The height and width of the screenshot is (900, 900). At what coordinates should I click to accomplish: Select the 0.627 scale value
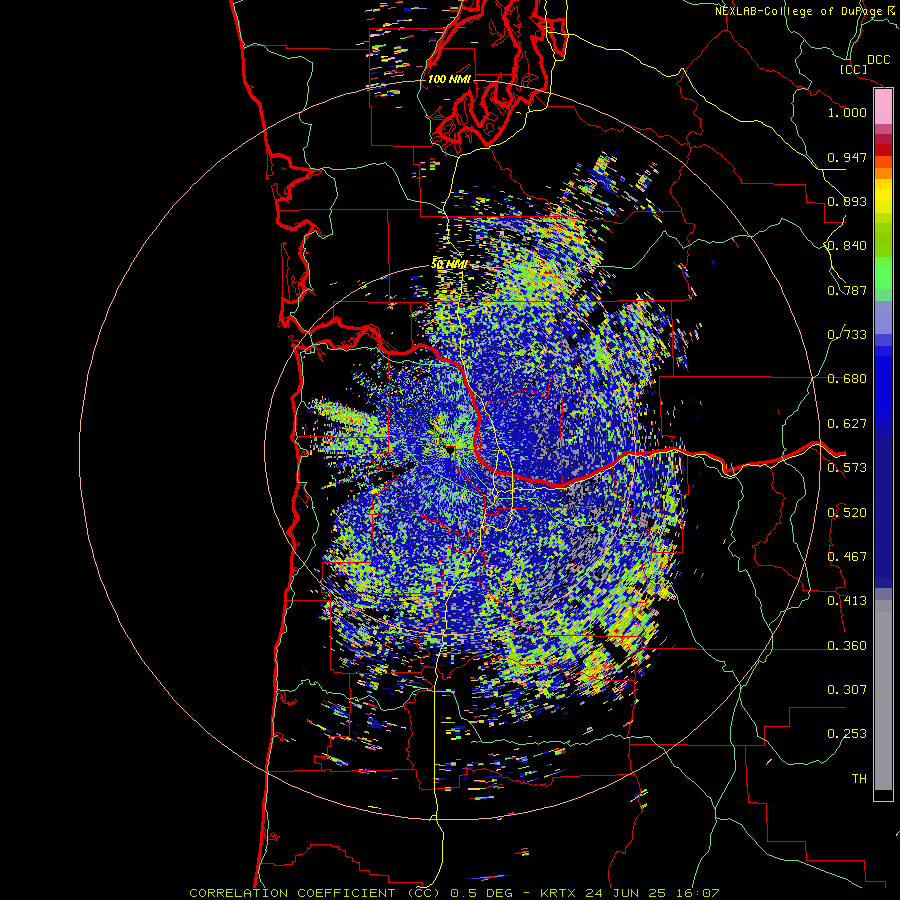coord(847,424)
